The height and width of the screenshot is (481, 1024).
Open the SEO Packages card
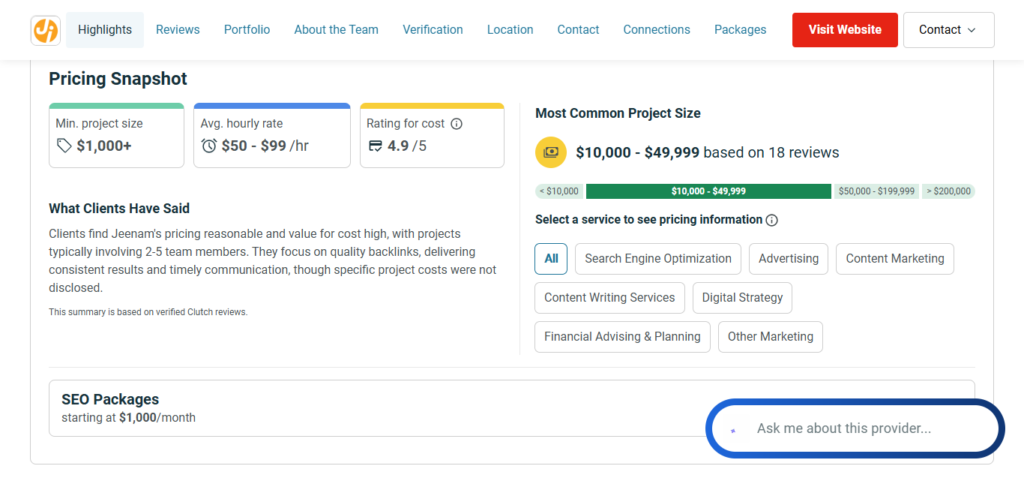[512, 408]
